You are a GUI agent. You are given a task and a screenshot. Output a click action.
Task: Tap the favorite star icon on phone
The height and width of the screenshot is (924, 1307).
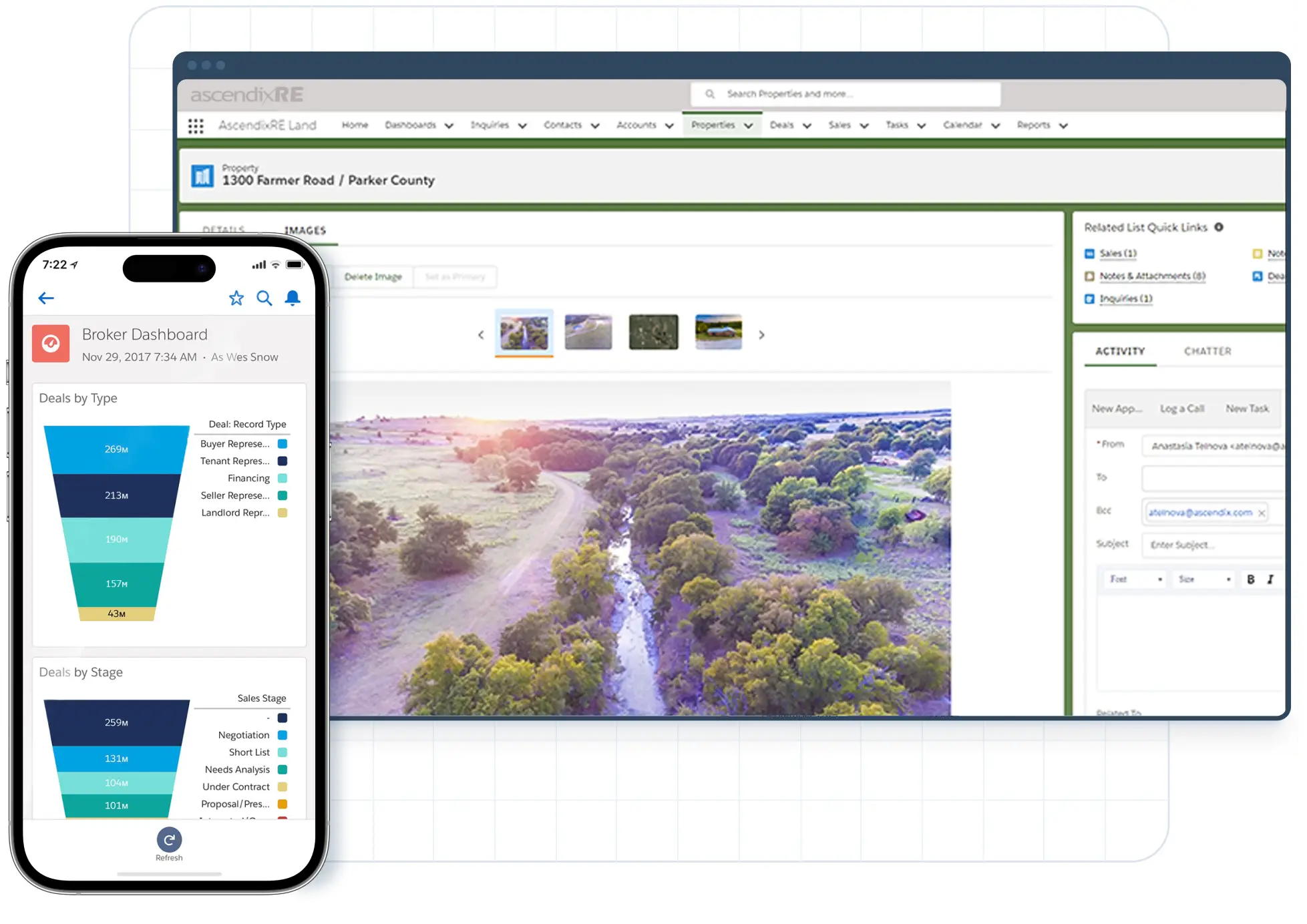(236, 298)
